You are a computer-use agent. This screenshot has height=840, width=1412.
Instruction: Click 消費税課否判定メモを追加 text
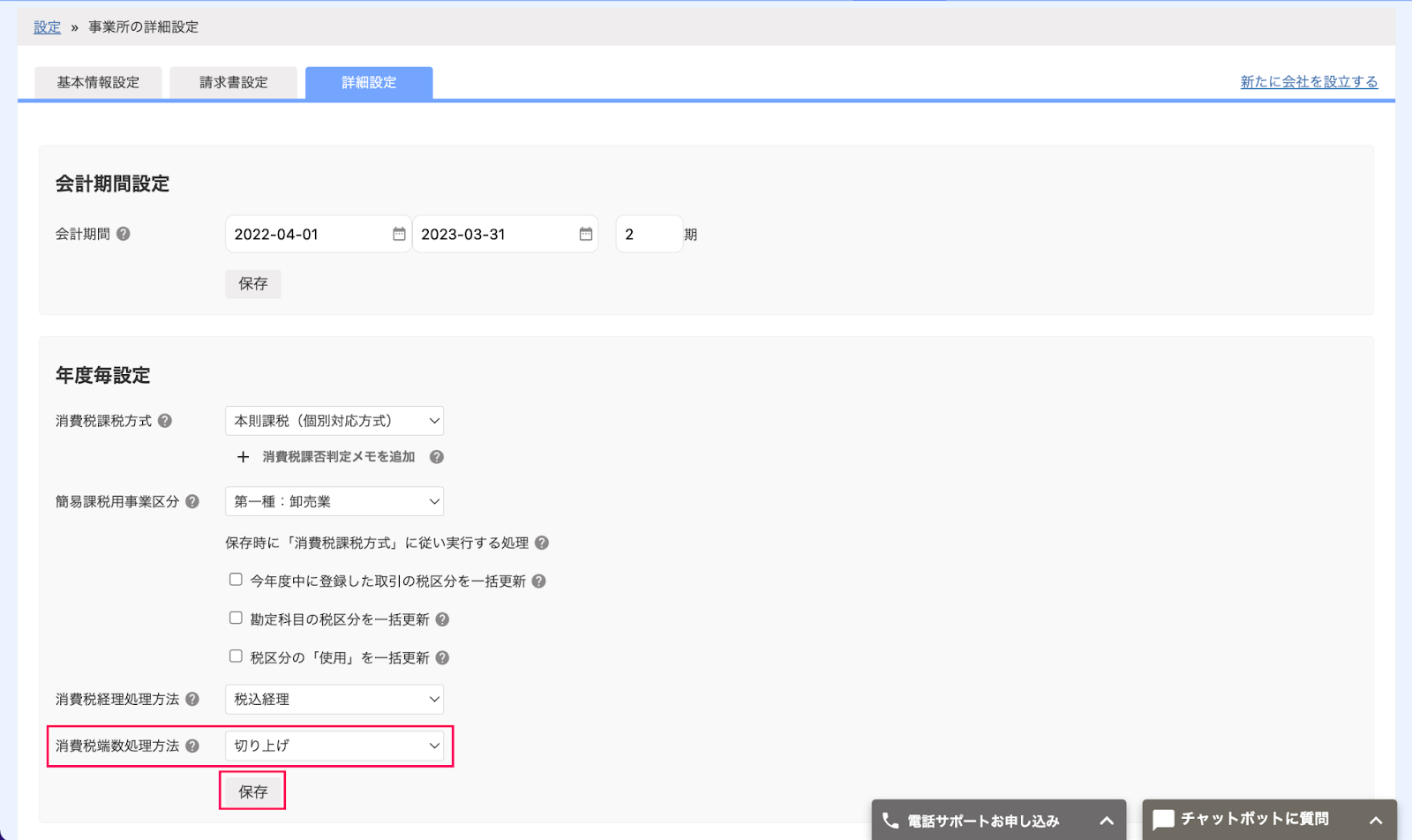click(x=339, y=457)
